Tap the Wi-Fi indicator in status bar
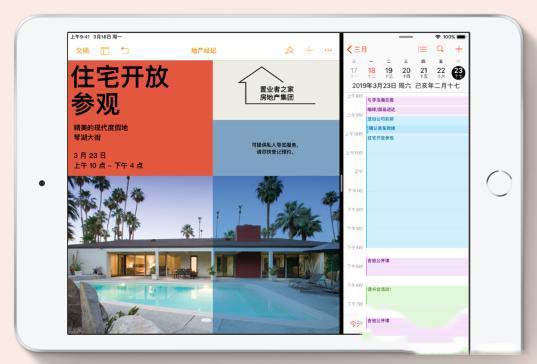Viewport: 537px width, 364px height. coord(438,37)
